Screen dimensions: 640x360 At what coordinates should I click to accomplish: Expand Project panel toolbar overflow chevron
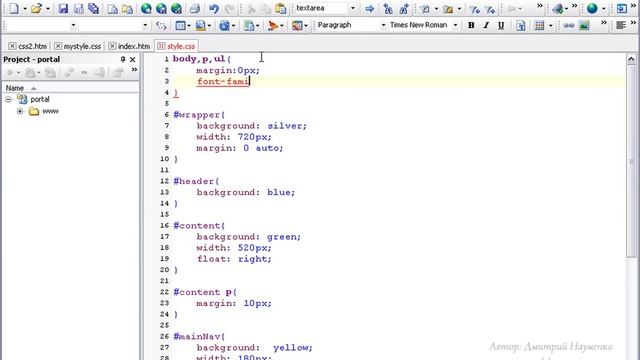click(x=134, y=70)
